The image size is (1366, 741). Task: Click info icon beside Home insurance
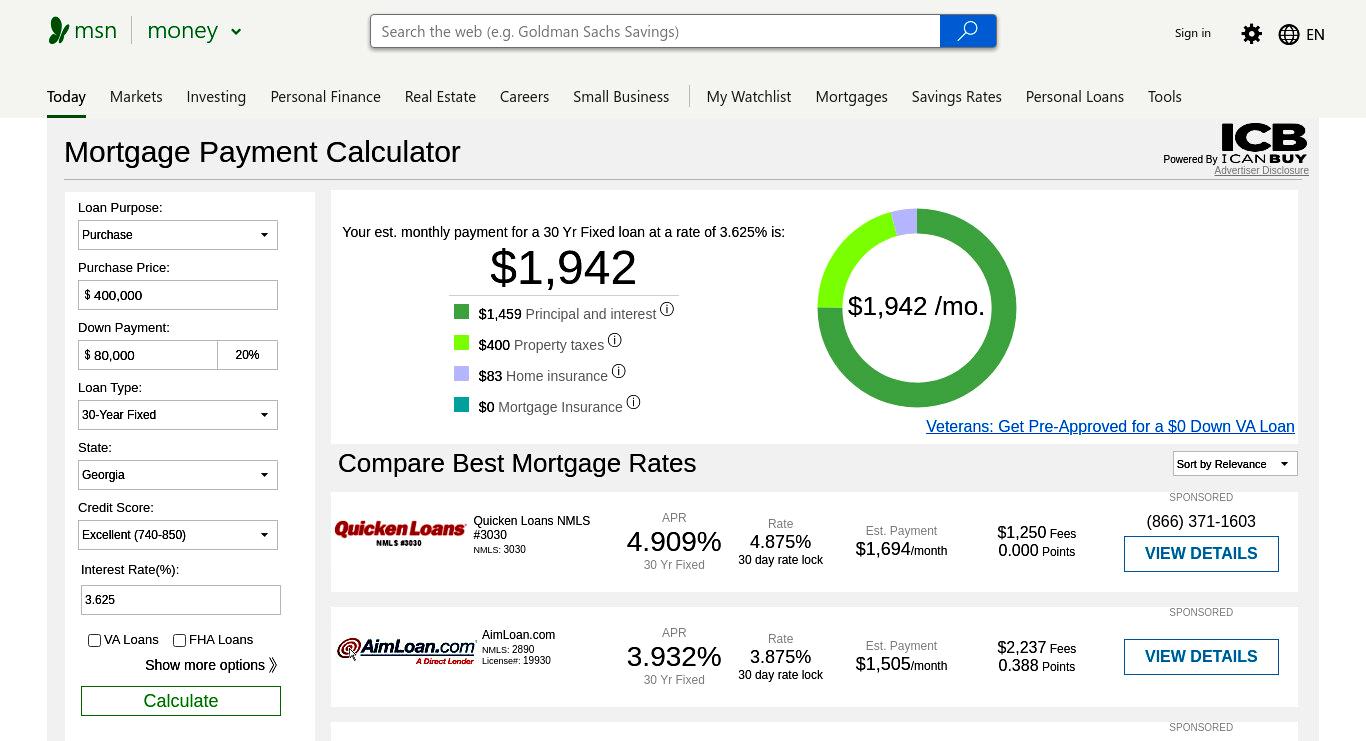[x=619, y=372]
